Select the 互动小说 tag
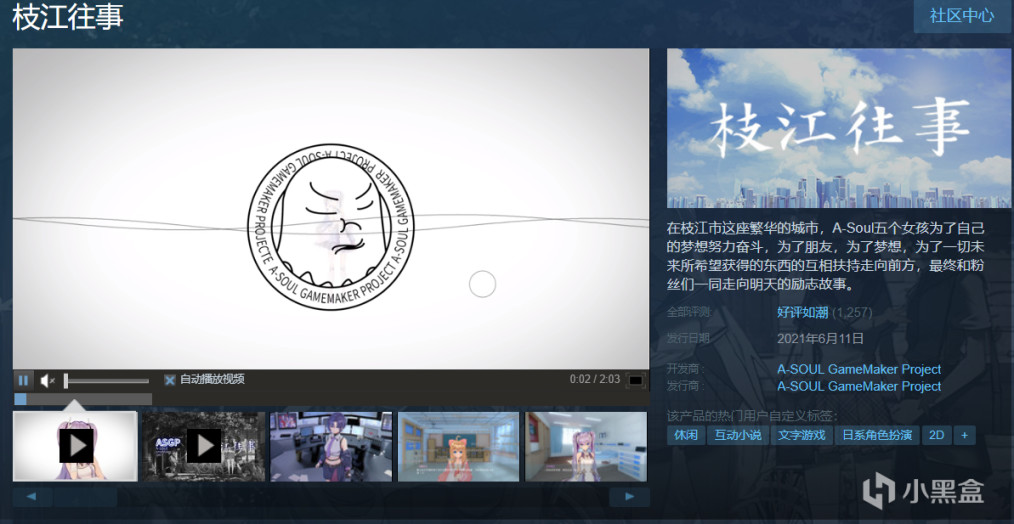Screen dimensions: 1014x524 point(738,435)
